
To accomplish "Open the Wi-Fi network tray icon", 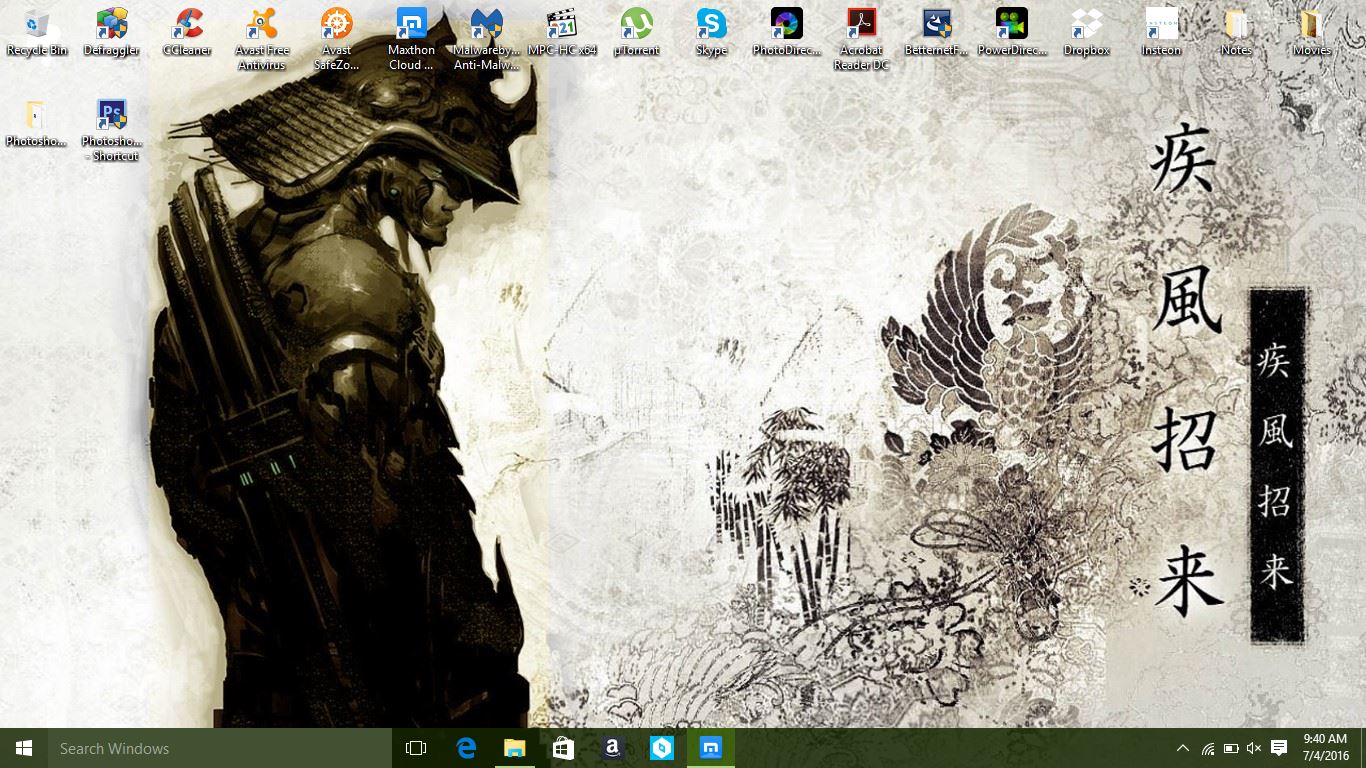I will 1208,748.
